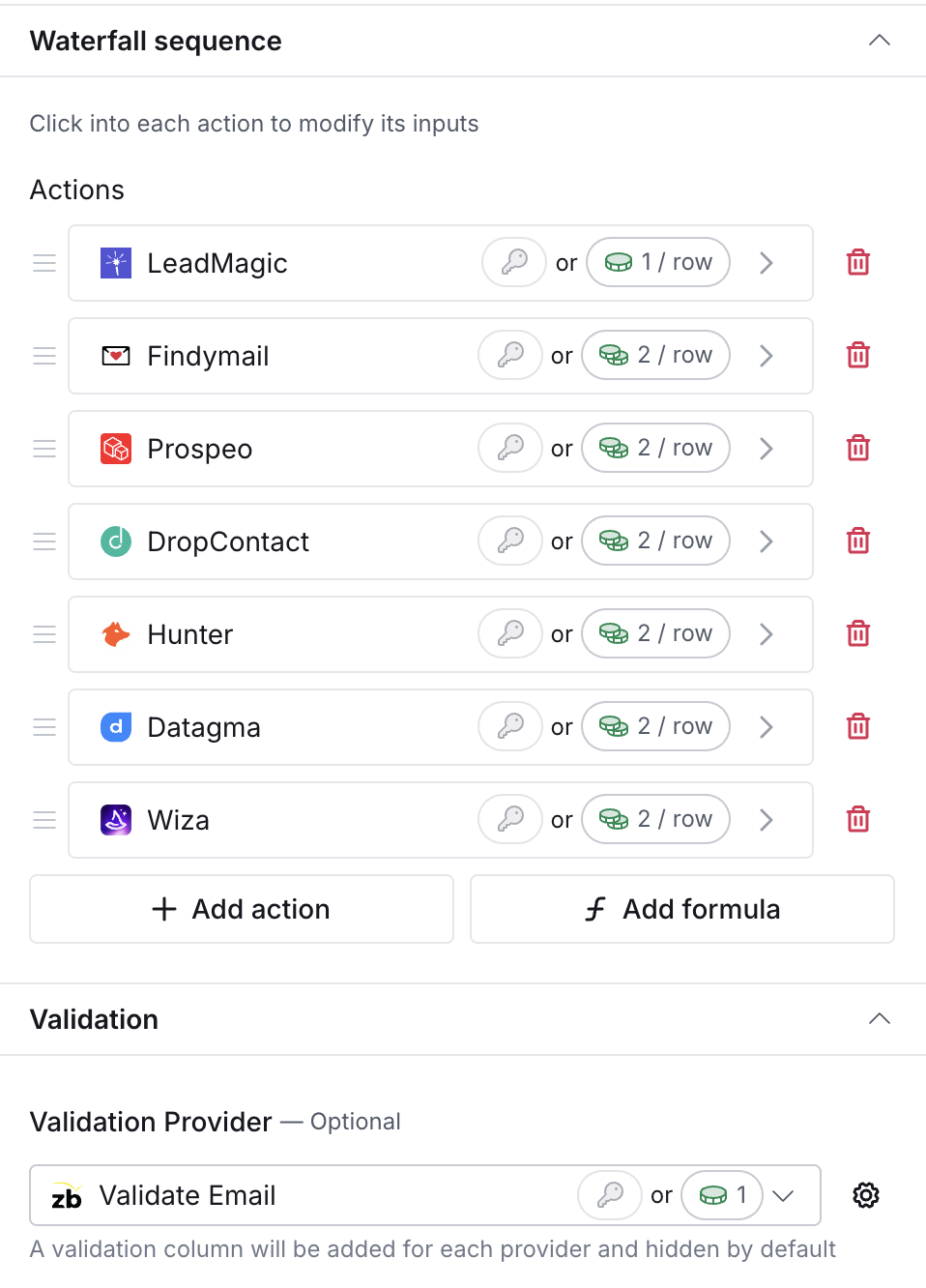The width and height of the screenshot is (926, 1288).
Task: Click the DropContact logo icon
Action: tap(116, 542)
